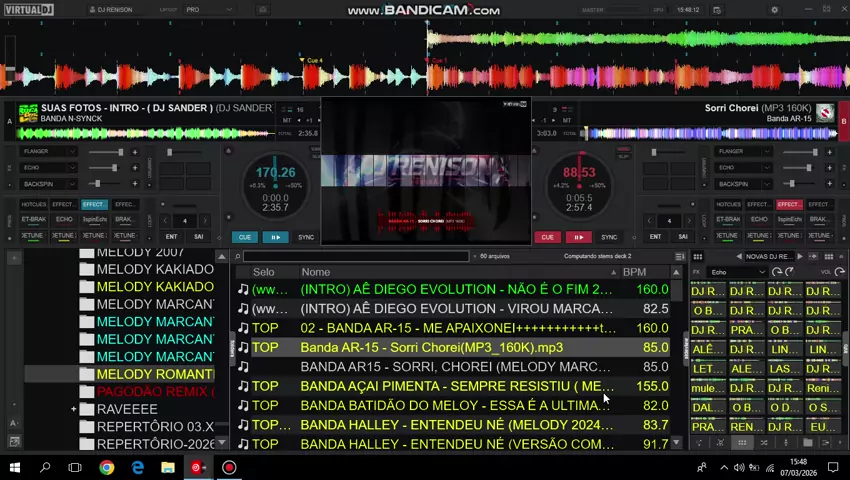
Task: Switch to HOTCUES pad page on right deck
Action: click(727, 204)
